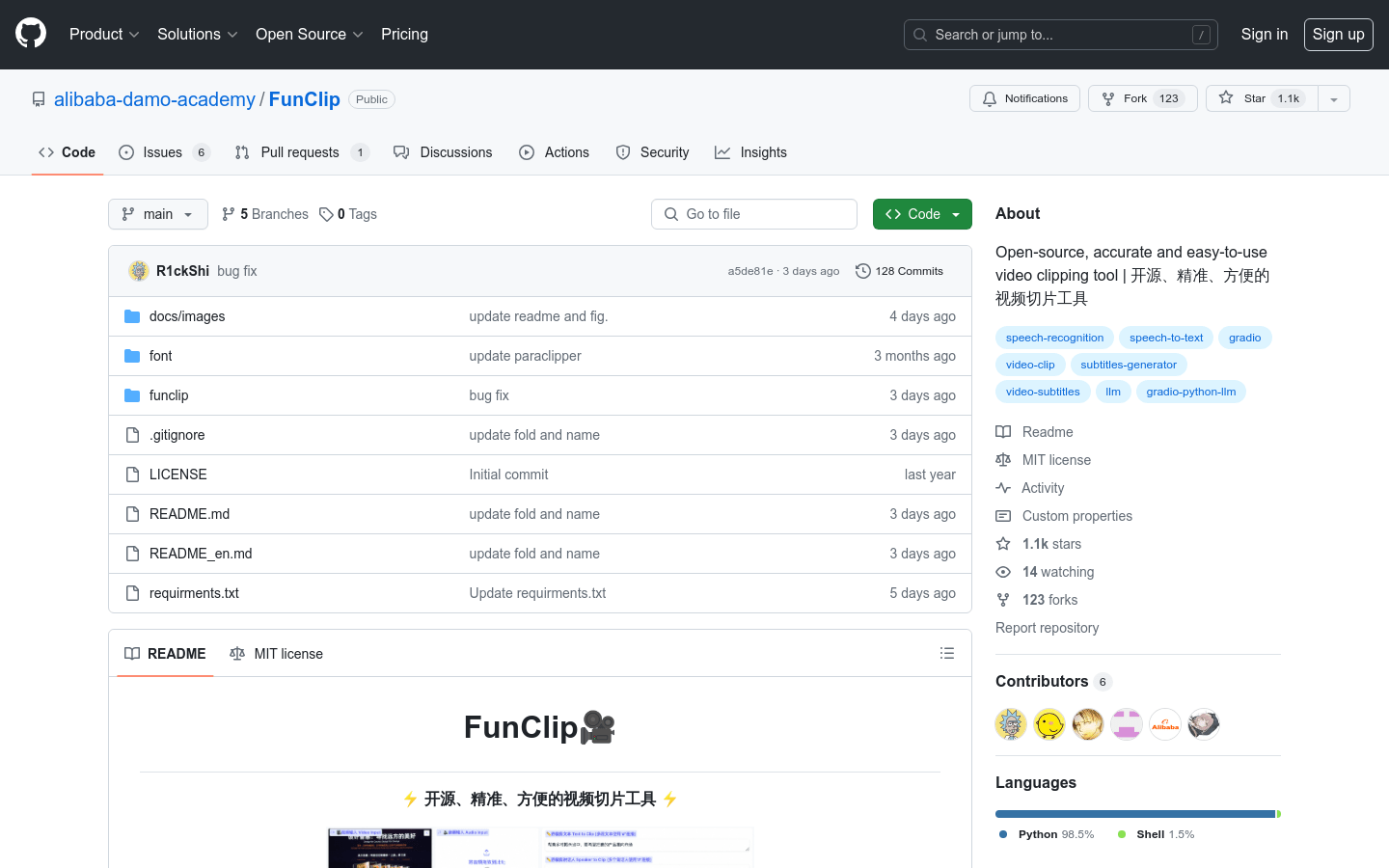
Task: Open the Python 98.5% language link
Action: click(x=1047, y=834)
